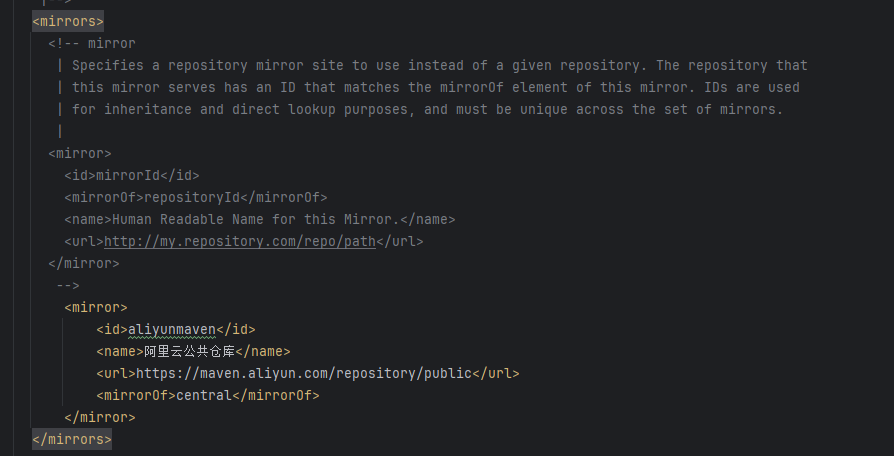Place the cursor on the "<!-- mirror" comment start
Viewport: 894px width, 456px height.
pyautogui.click(x=91, y=43)
